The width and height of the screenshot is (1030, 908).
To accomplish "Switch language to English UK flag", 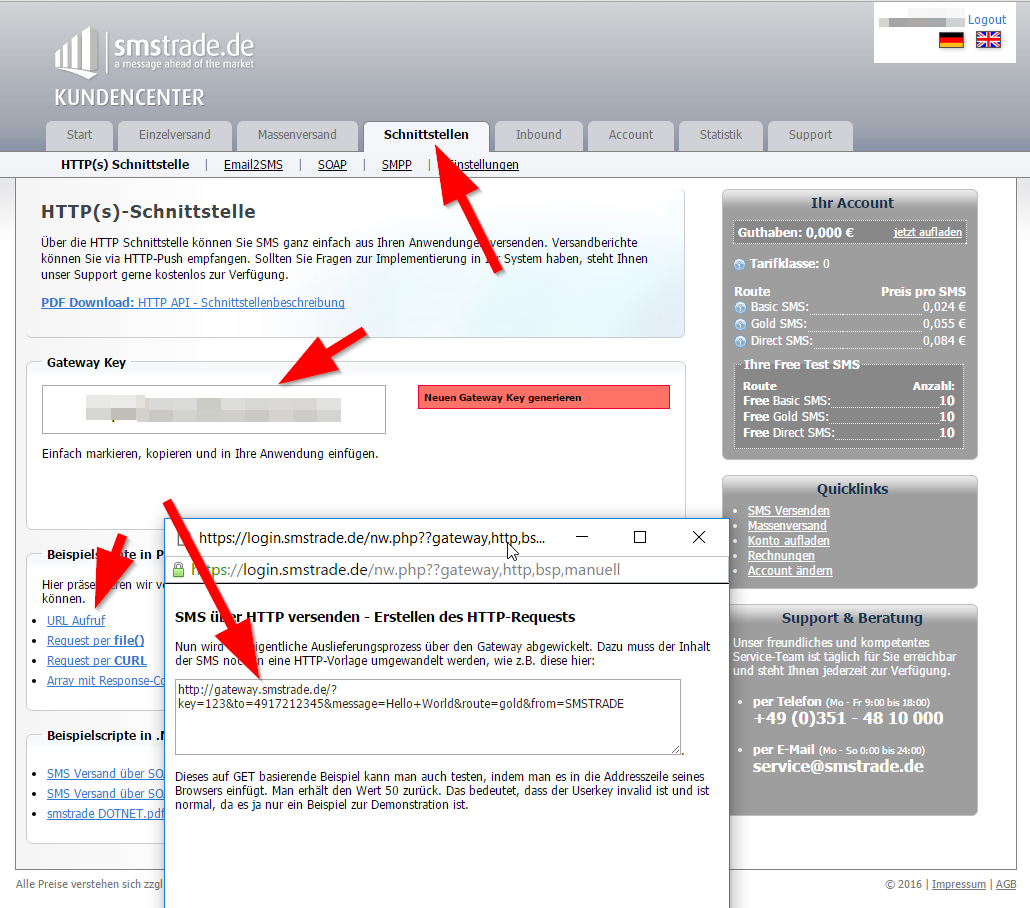I will pos(988,40).
